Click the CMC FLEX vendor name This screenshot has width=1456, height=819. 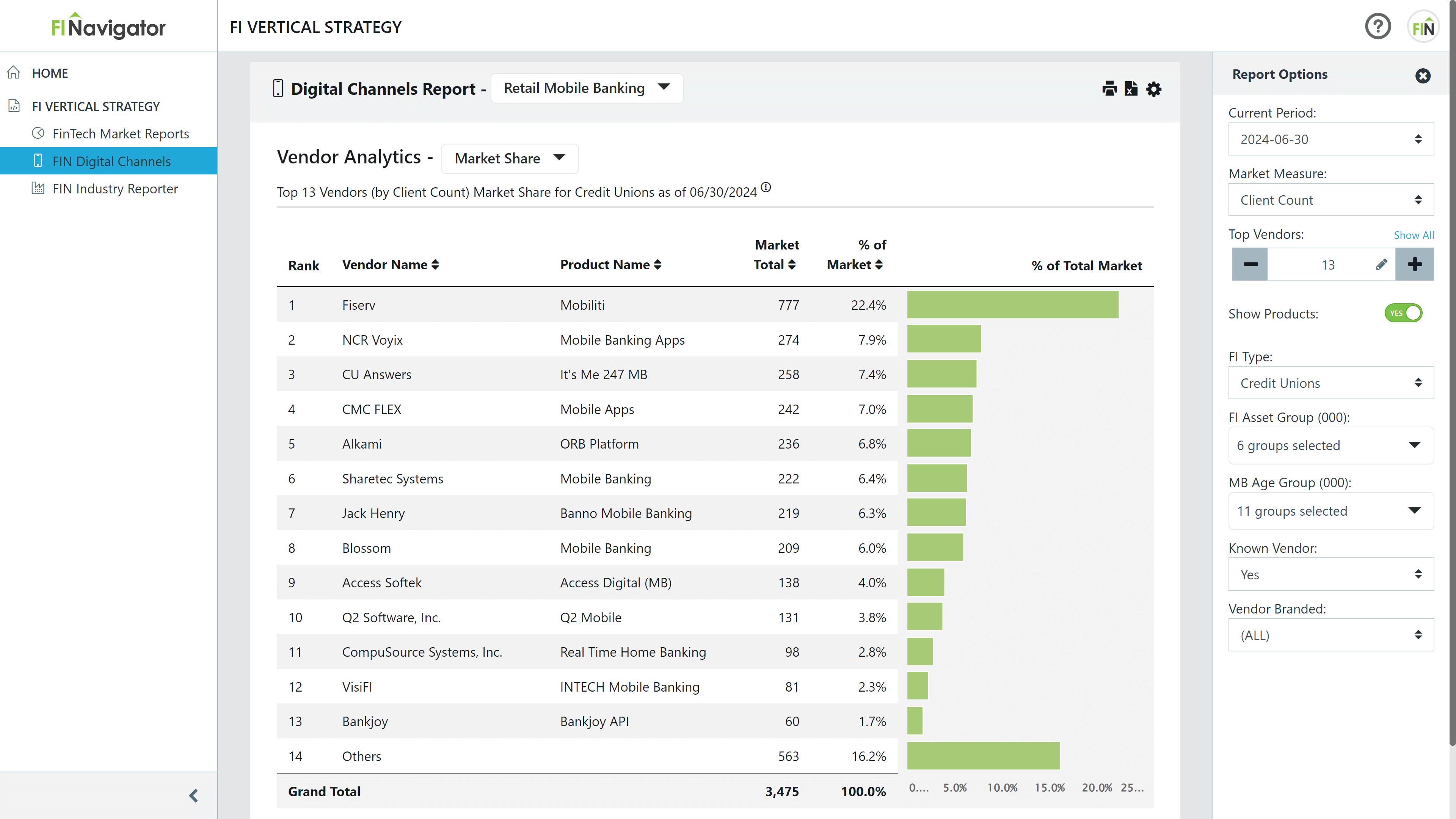click(371, 409)
